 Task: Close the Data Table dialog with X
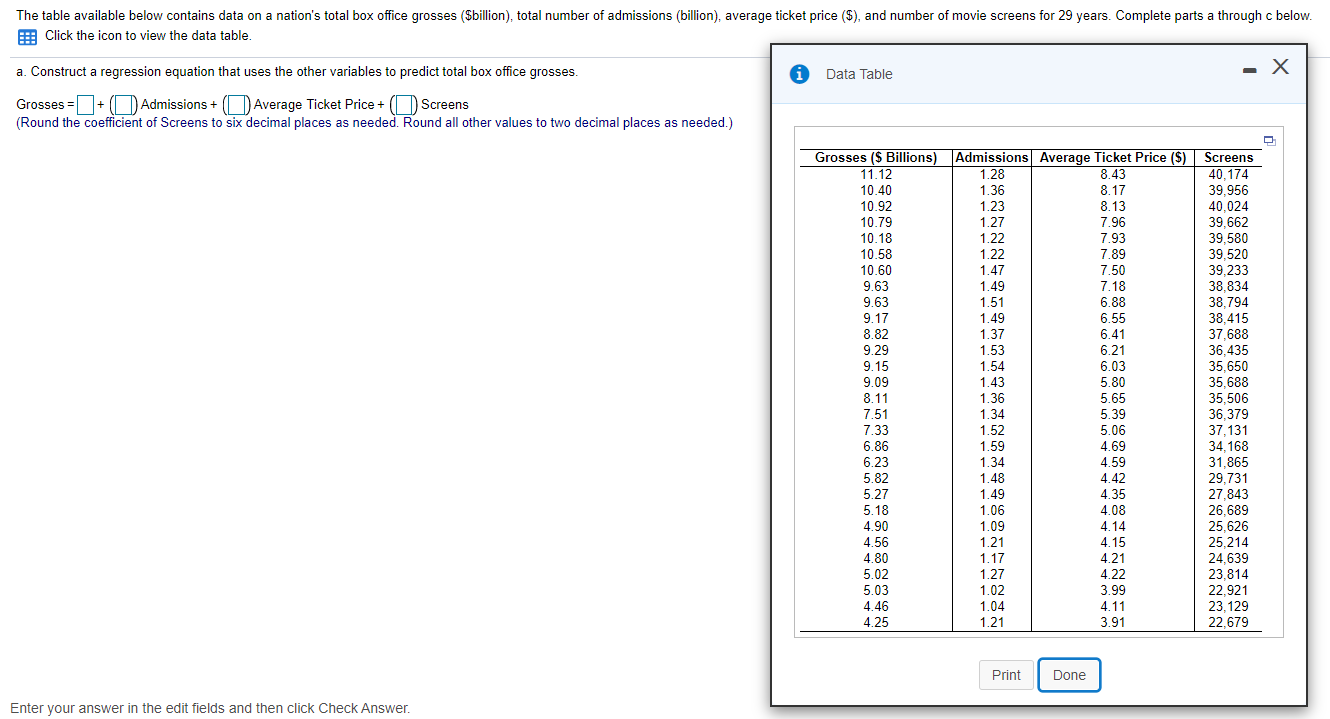[1280, 67]
